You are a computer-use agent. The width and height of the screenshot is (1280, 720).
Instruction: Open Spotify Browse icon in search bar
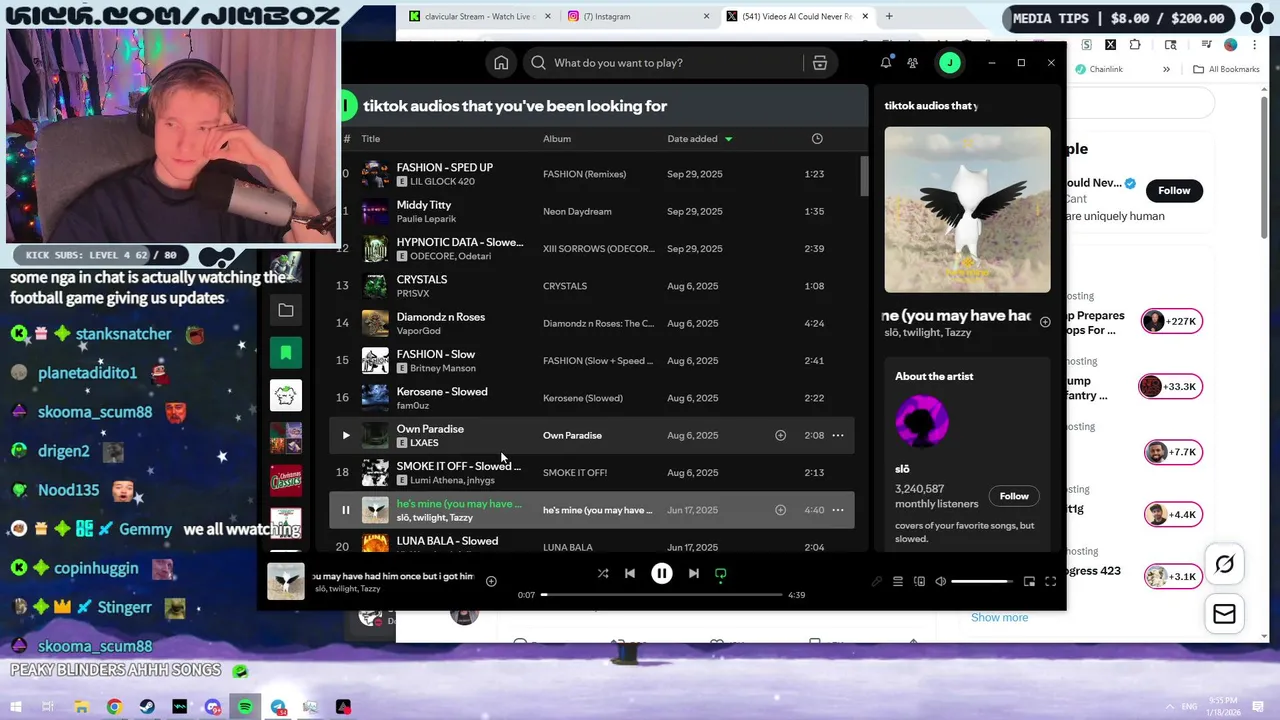coord(820,63)
